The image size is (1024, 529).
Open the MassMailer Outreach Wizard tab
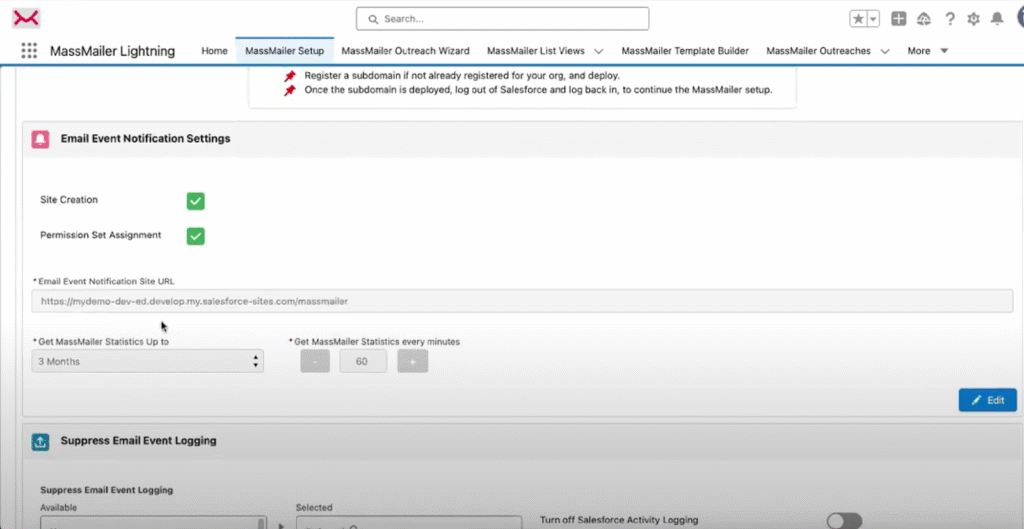pyautogui.click(x=406, y=51)
